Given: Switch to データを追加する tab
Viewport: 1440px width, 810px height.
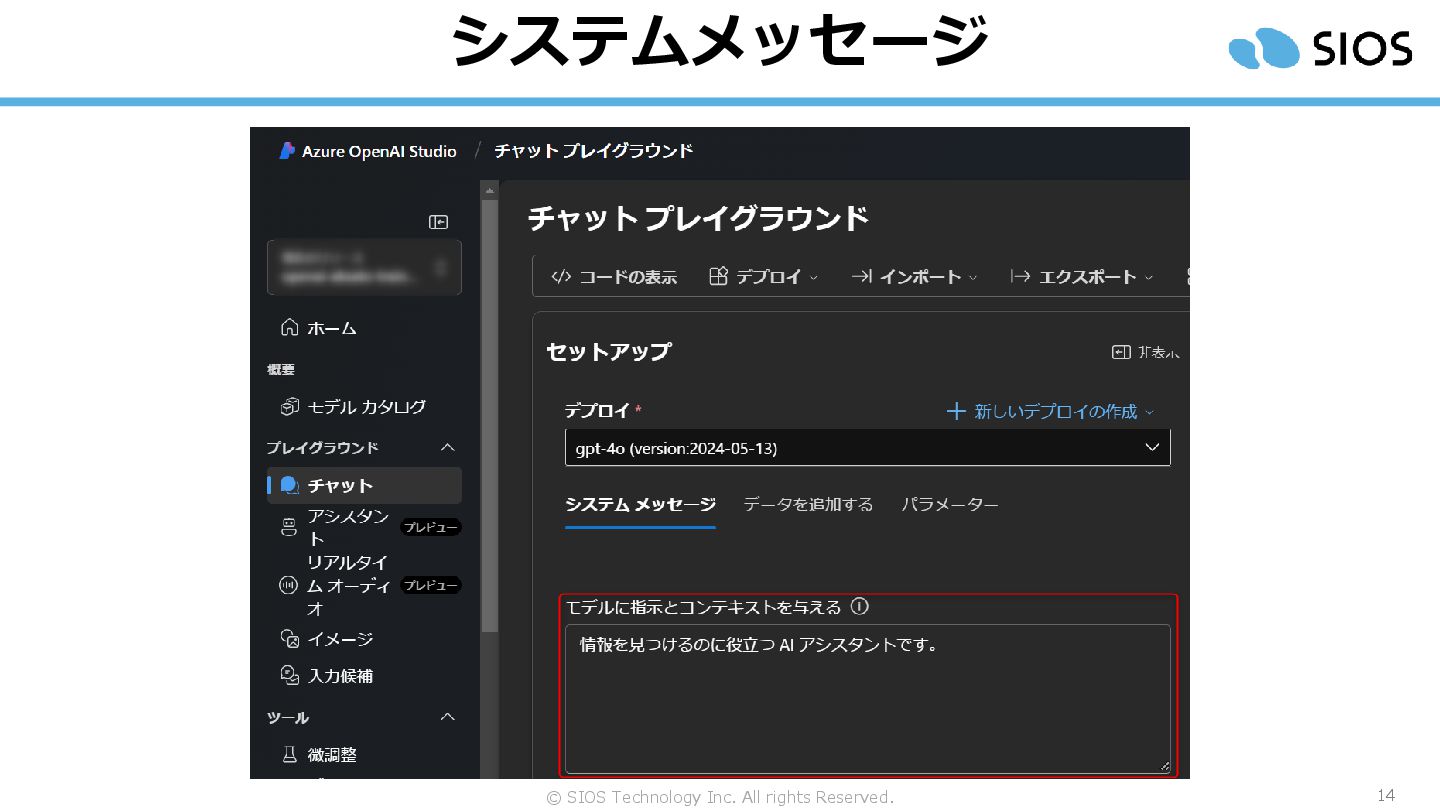Looking at the screenshot, I should click(808, 505).
